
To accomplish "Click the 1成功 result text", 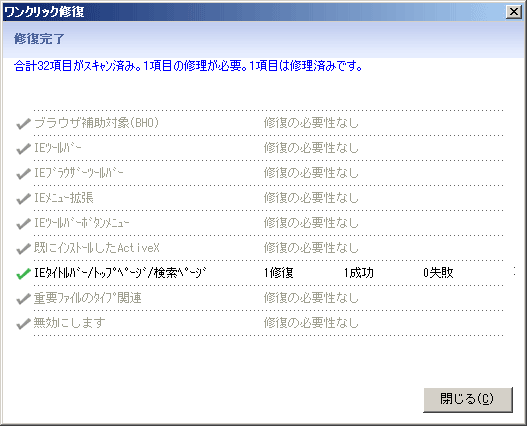I will click(x=358, y=273).
